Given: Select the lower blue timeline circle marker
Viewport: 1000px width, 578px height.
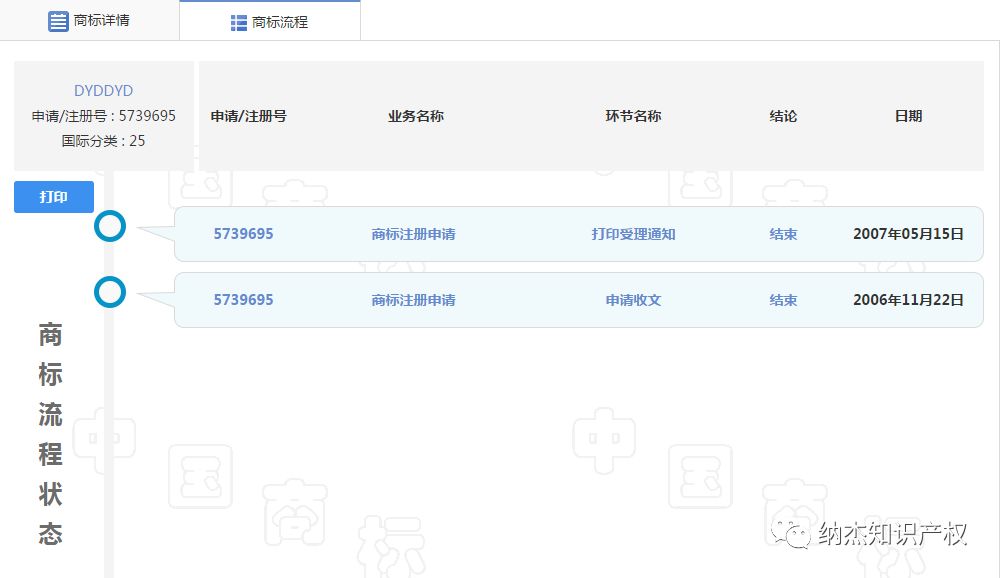Looking at the screenshot, I should pos(110,293).
